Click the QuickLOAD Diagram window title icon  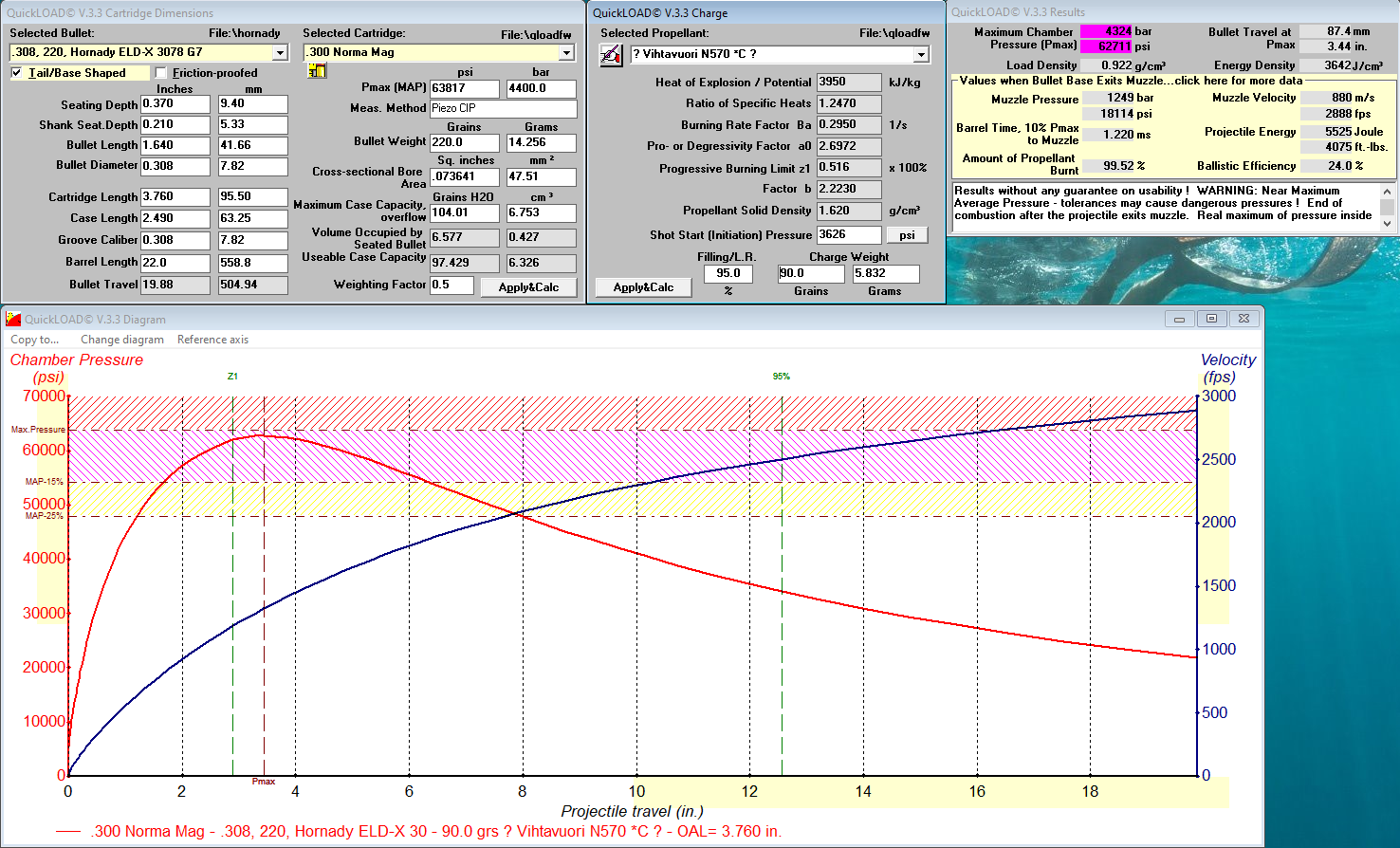(12, 319)
